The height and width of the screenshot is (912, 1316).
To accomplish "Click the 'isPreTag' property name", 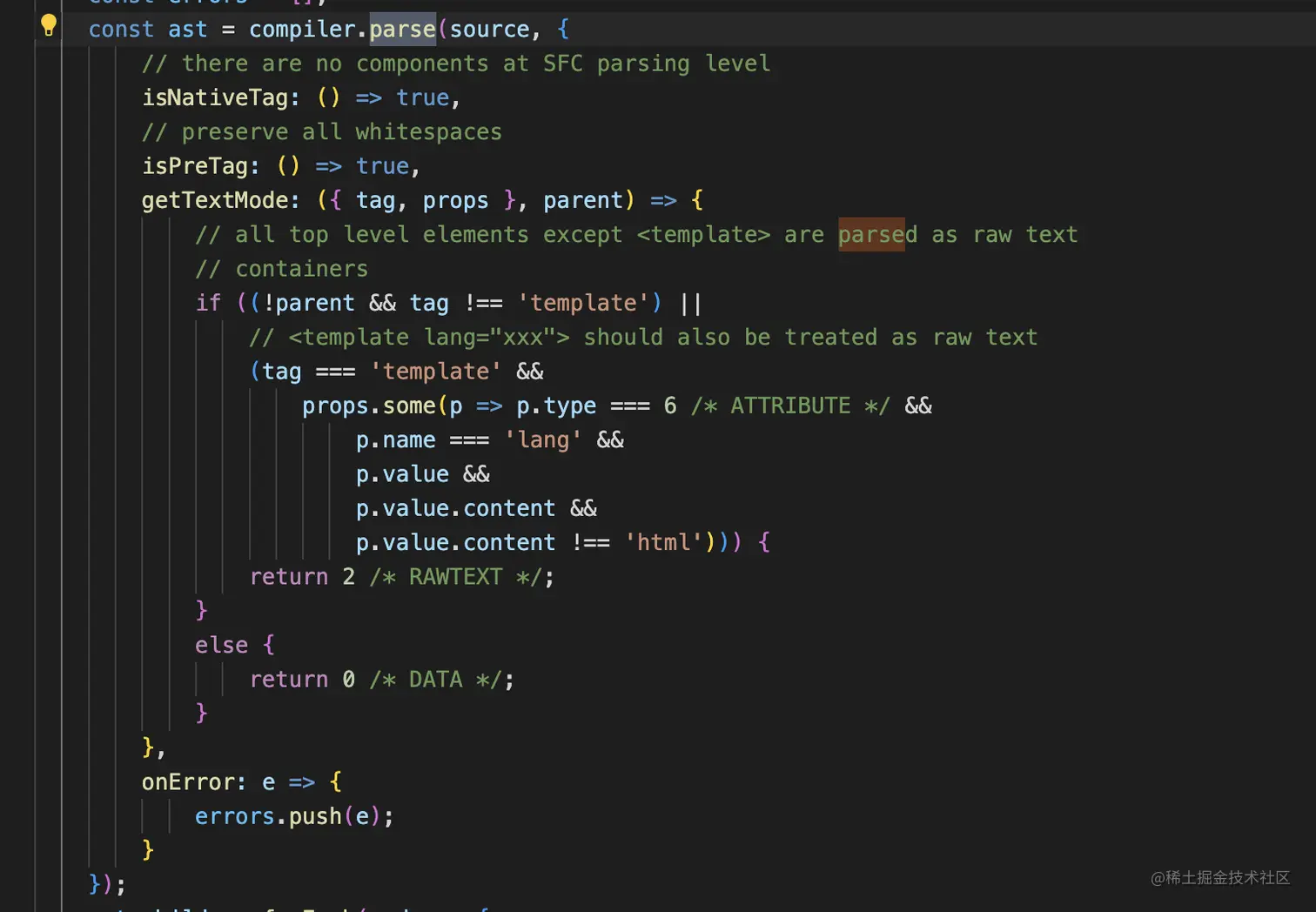I will pyautogui.click(x=195, y=166).
